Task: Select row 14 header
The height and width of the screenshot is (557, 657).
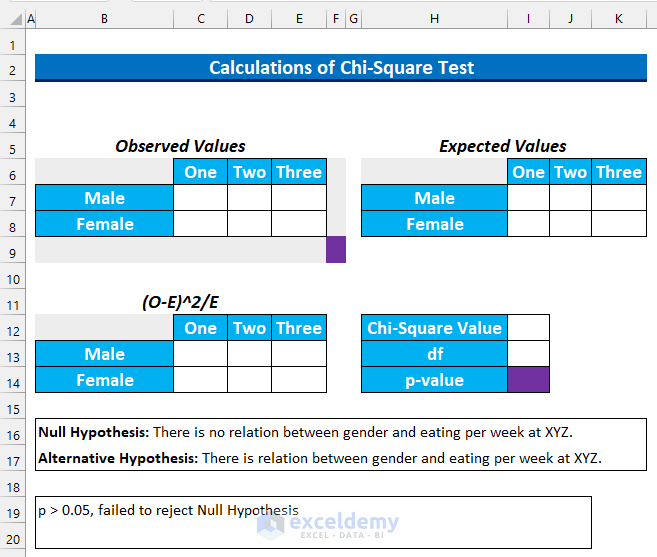Action: pos(12,380)
